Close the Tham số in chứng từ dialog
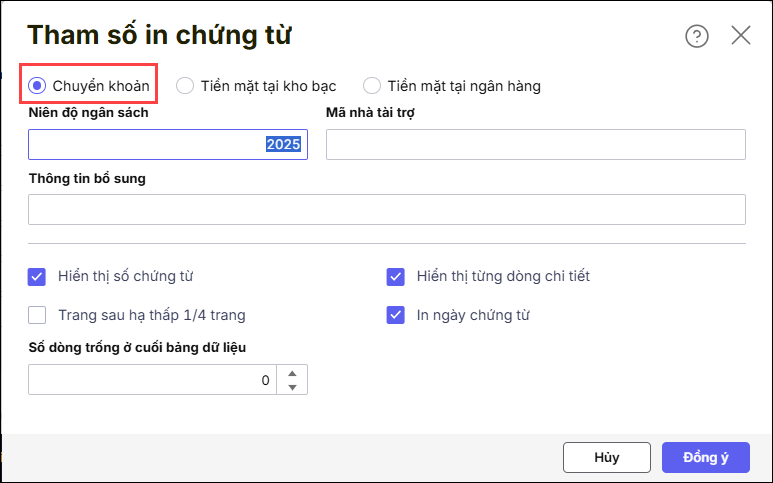773x483 pixels. 741,36
